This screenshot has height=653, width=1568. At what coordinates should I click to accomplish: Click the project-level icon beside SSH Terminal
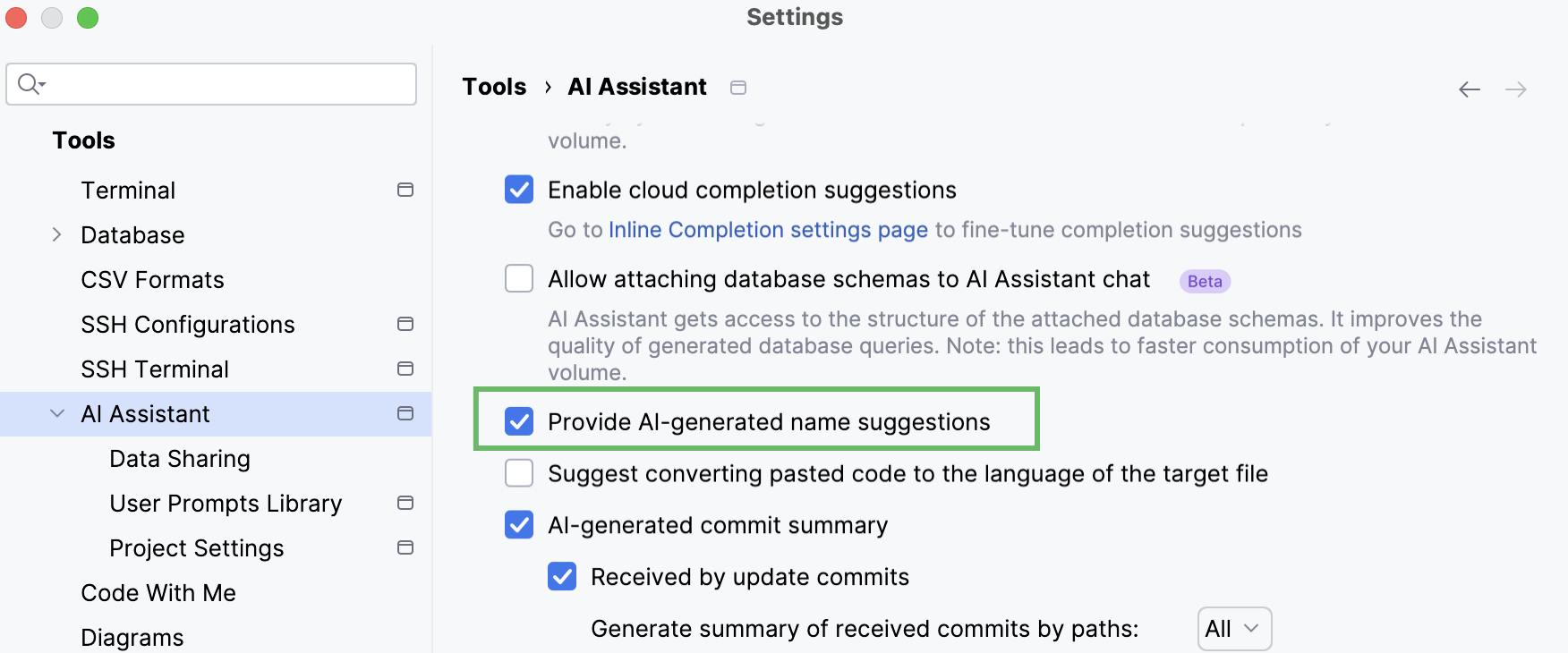click(405, 369)
